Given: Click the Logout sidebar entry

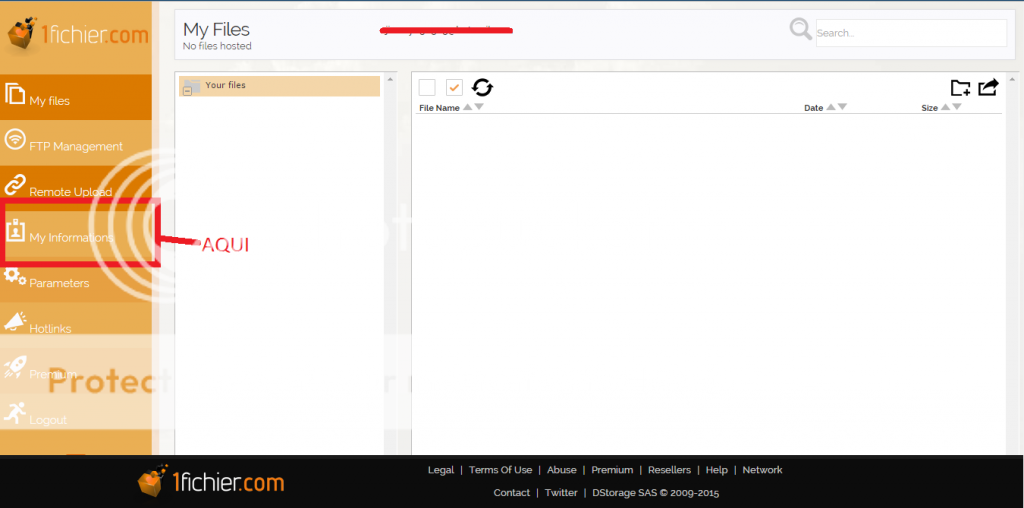Looking at the screenshot, I should pyautogui.click(x=48, y=420).
